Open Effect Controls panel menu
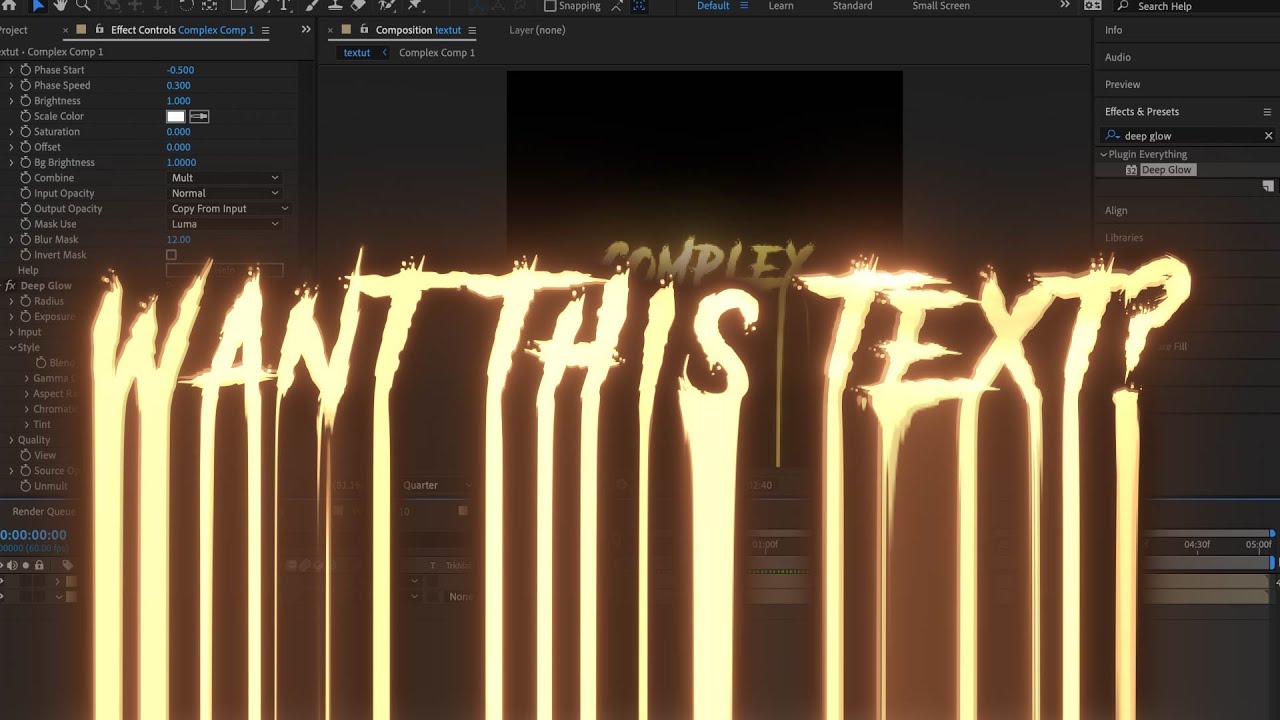 coord(264,30)
